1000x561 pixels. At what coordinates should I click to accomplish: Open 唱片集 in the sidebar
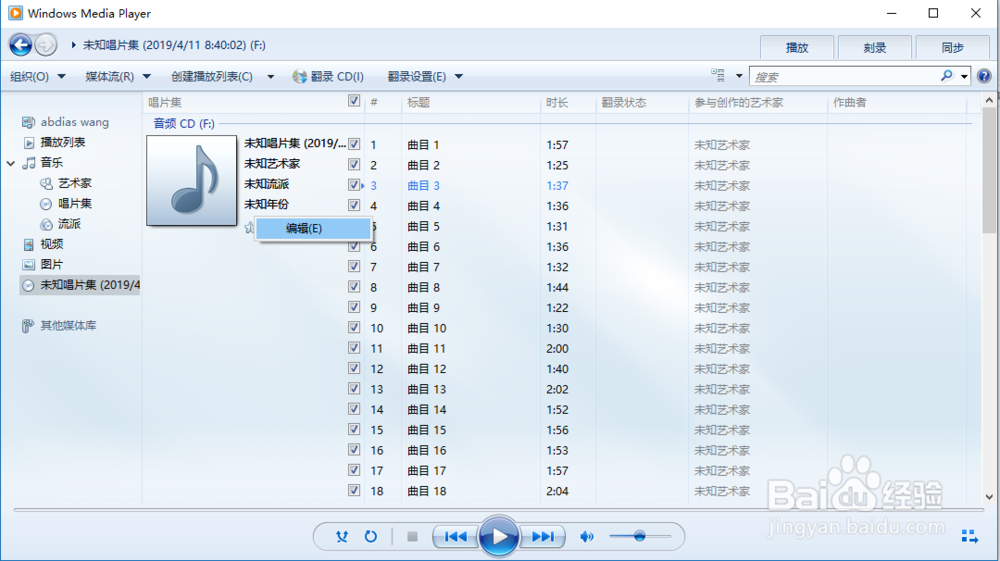pyautogui.click(x=75, y=203)
